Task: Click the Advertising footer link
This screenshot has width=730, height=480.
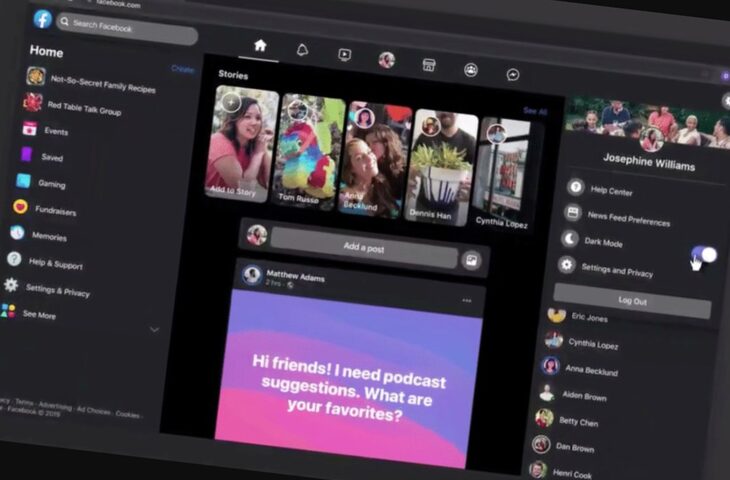Action: point(55,406)
